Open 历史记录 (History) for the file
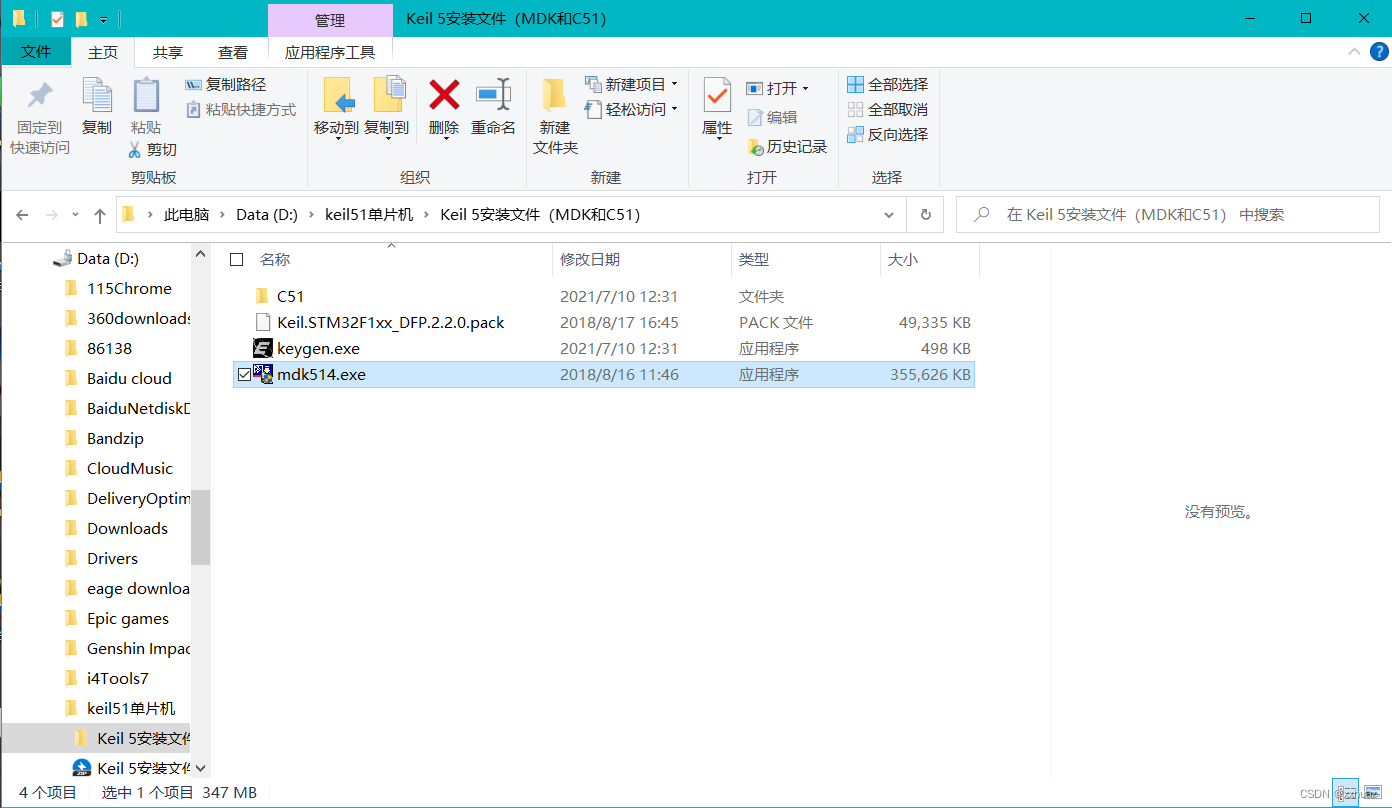This screenshot has width=1392, height=808. click(787, 146)
